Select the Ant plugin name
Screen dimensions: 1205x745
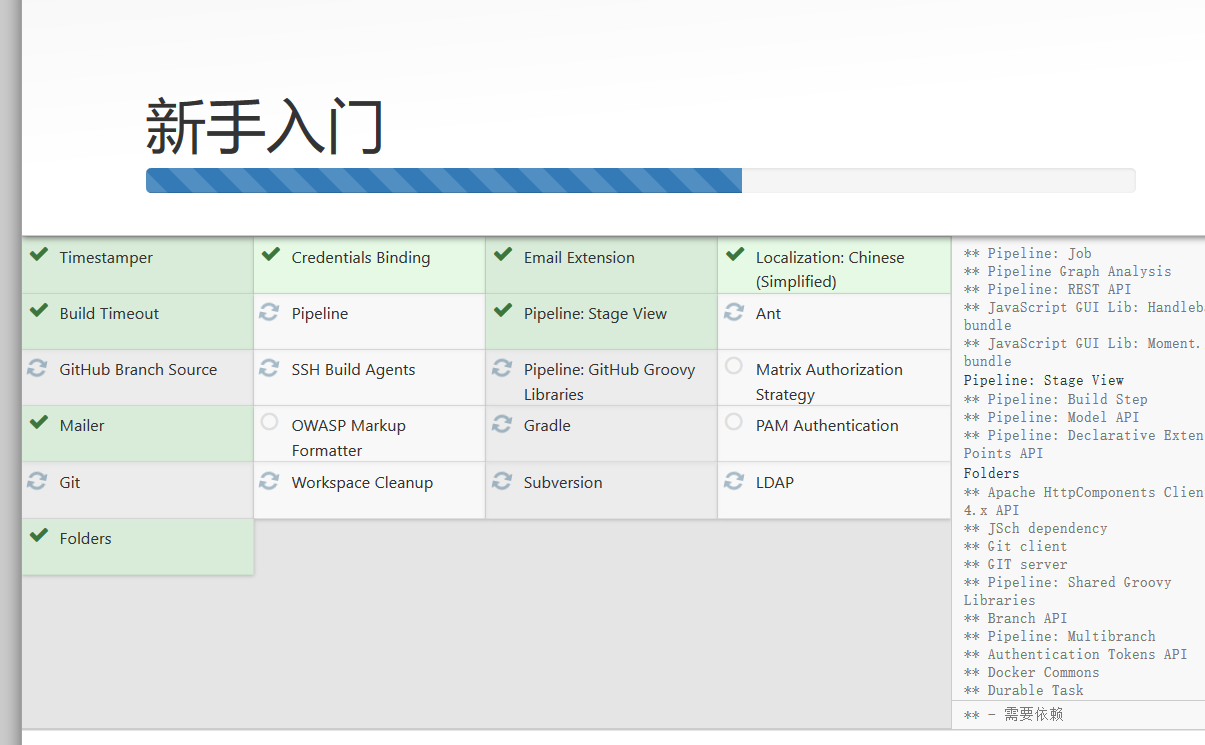[x=768, y=314]
